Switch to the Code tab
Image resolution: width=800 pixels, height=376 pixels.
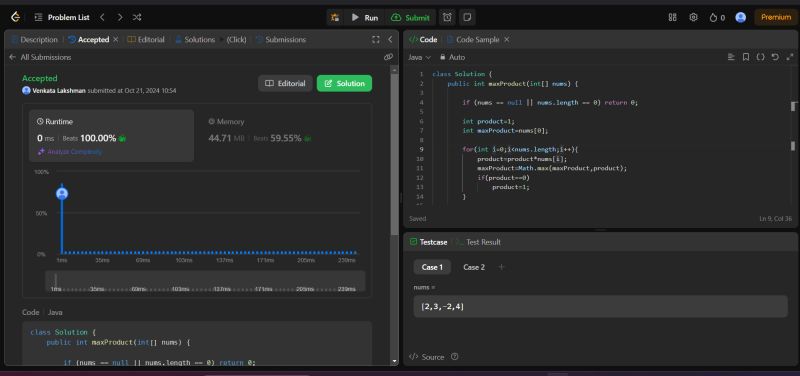coord(423,40)
